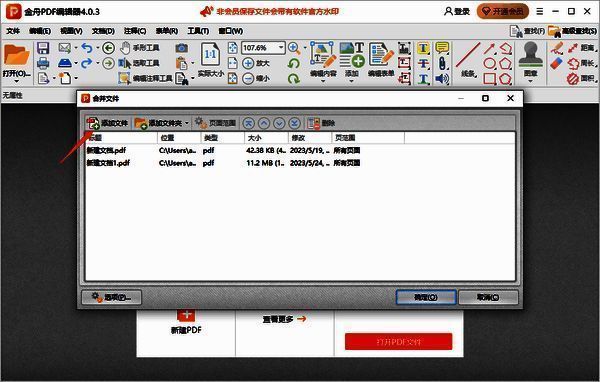Open the 工具(T) menu
The height and width of the screenshot is (382, 600).
point(198,31)
